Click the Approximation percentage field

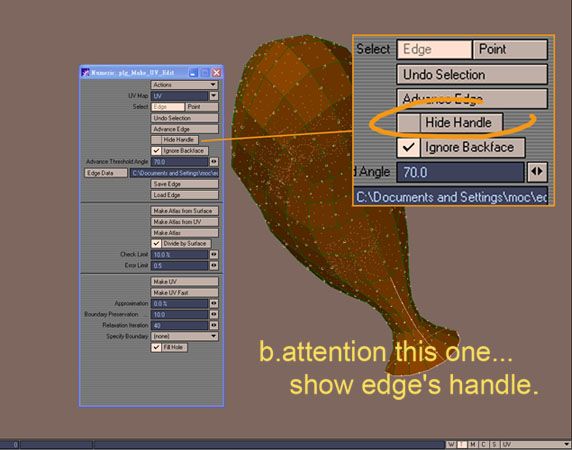[179, 303]
